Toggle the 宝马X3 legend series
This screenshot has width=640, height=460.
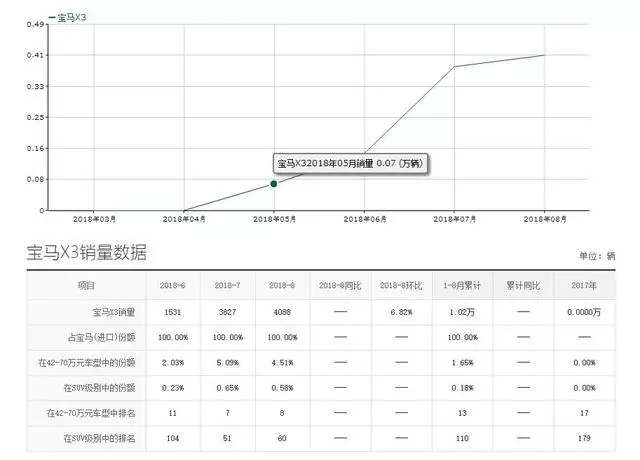tap(67, 18)
